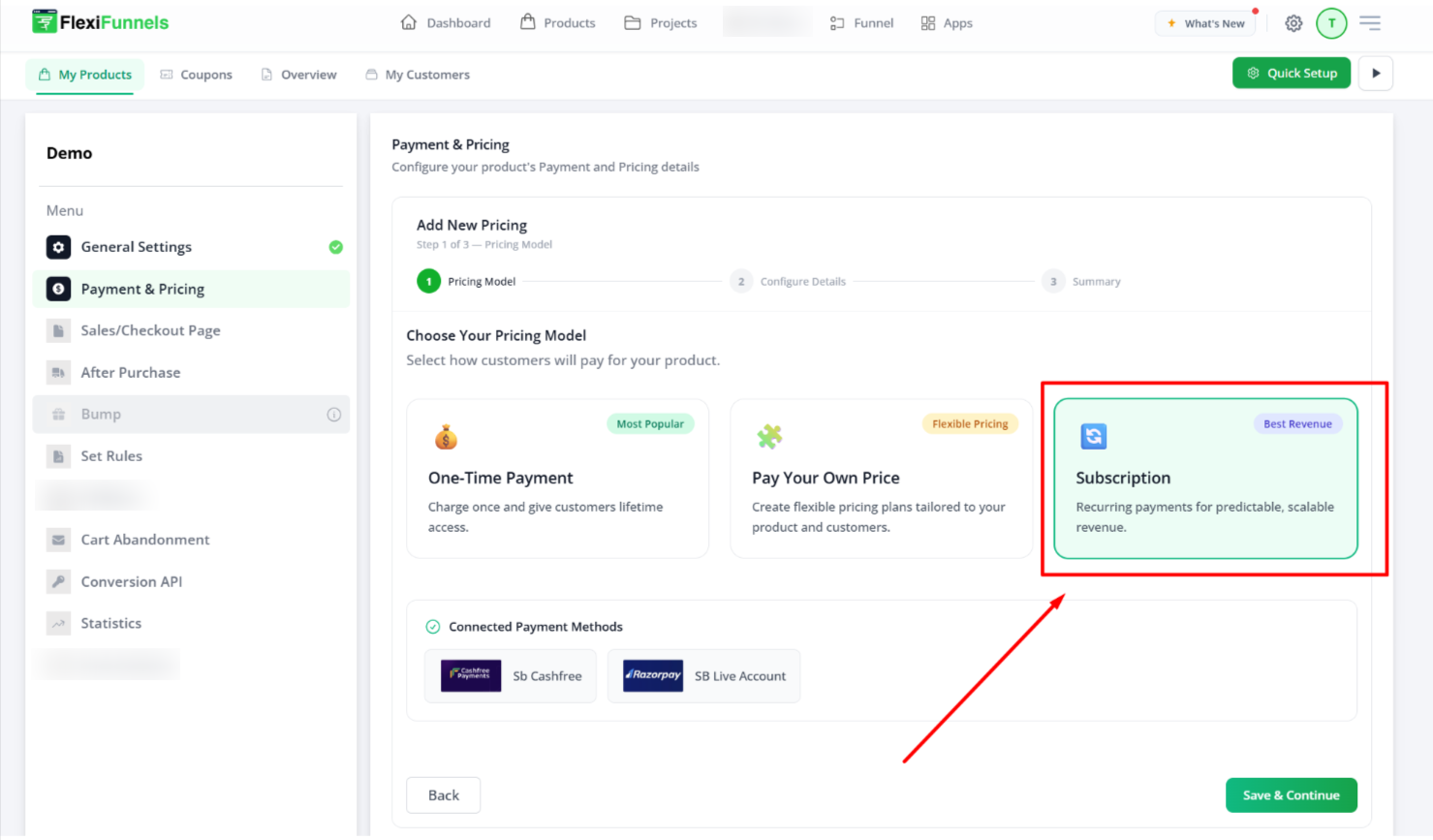Screen dimensions: 1433x840
Task: Click Save & Continue
Action: pos(1292,795)
